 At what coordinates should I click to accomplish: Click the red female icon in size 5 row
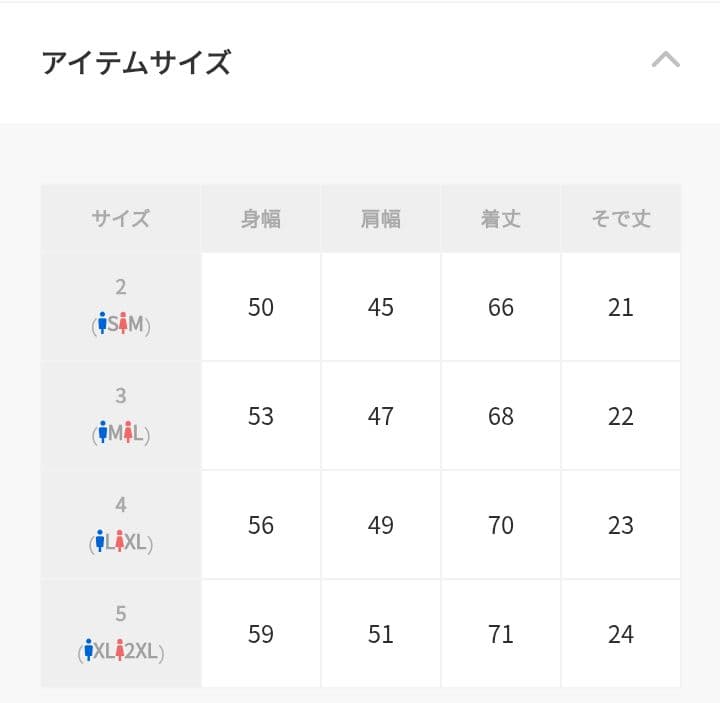[x=121, y=650]
